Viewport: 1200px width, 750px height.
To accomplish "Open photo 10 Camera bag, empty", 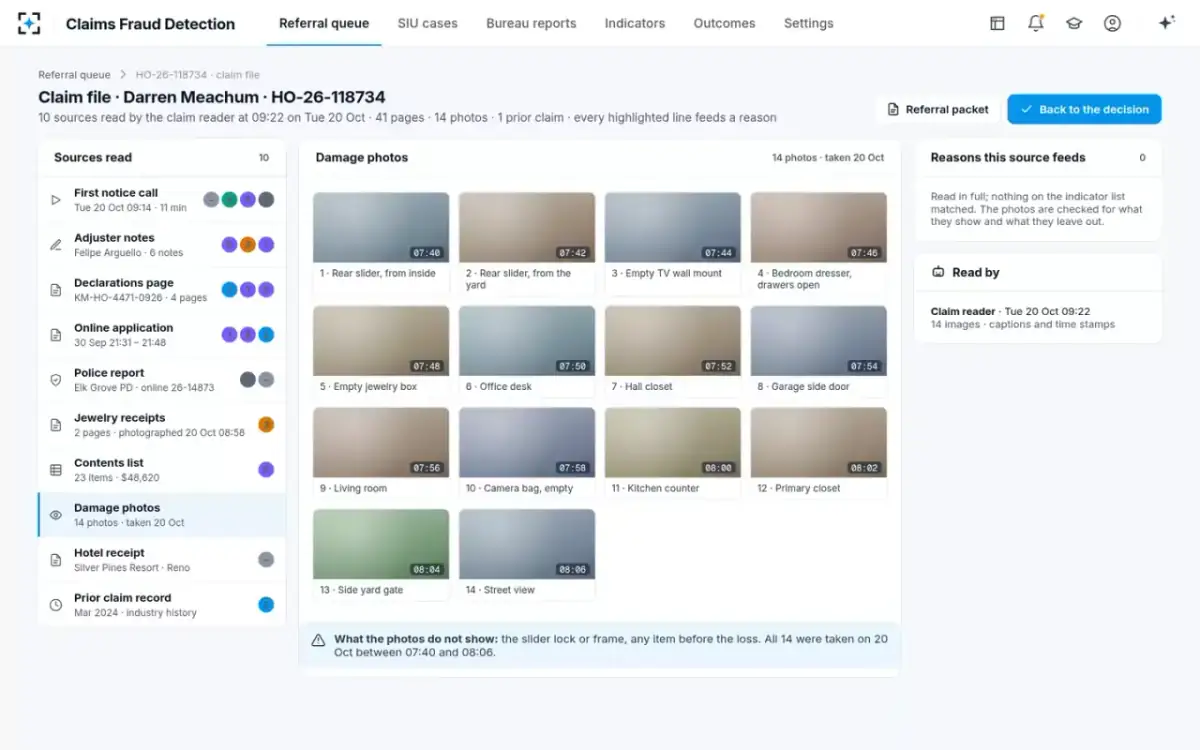I will pos(527,453).
